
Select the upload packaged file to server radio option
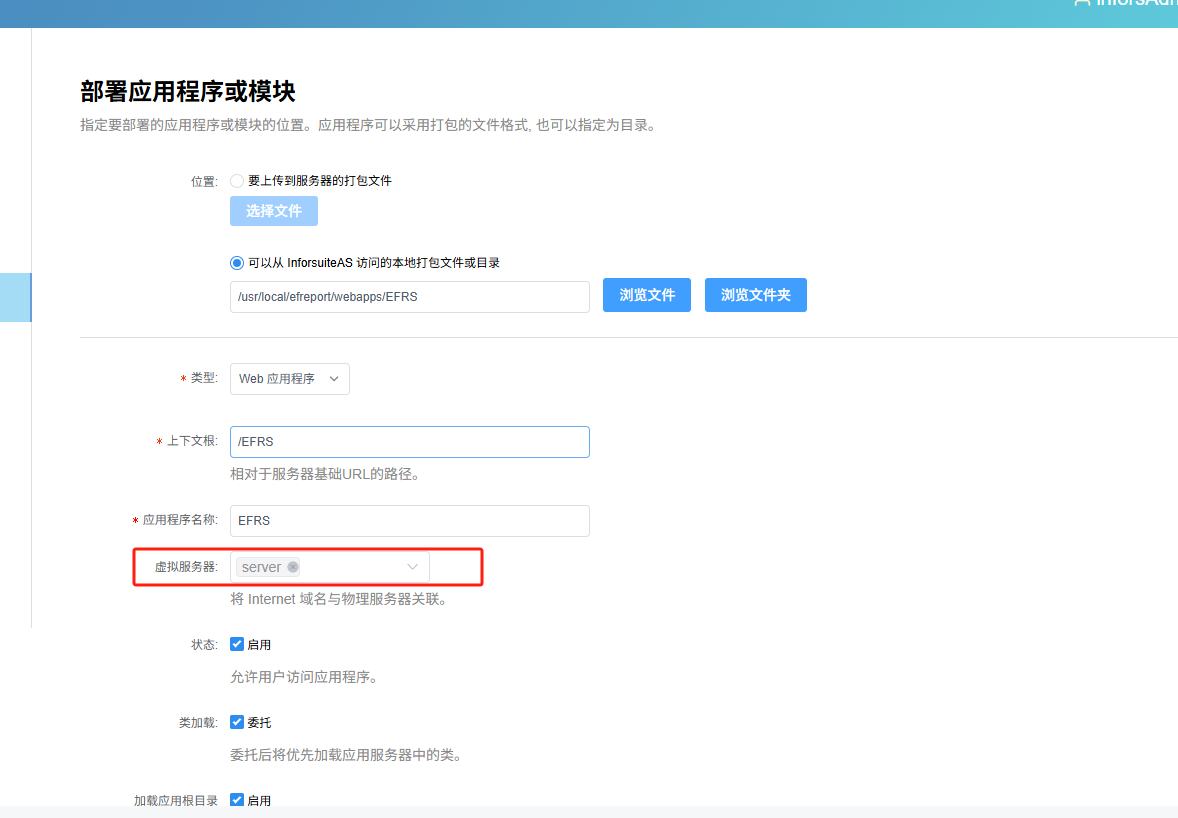click(x=237, y=181)
